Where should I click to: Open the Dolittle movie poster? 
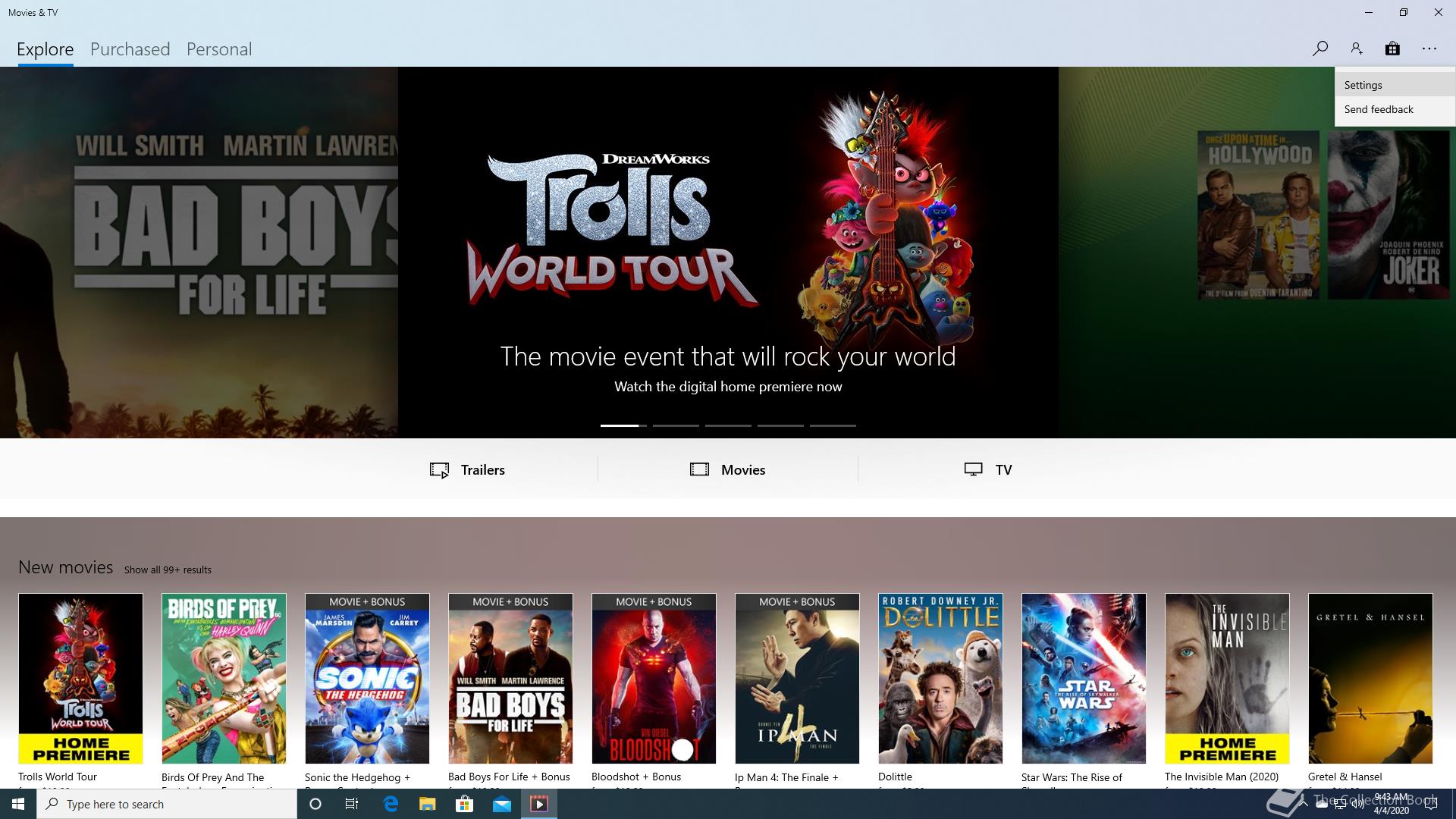[940, 678]
